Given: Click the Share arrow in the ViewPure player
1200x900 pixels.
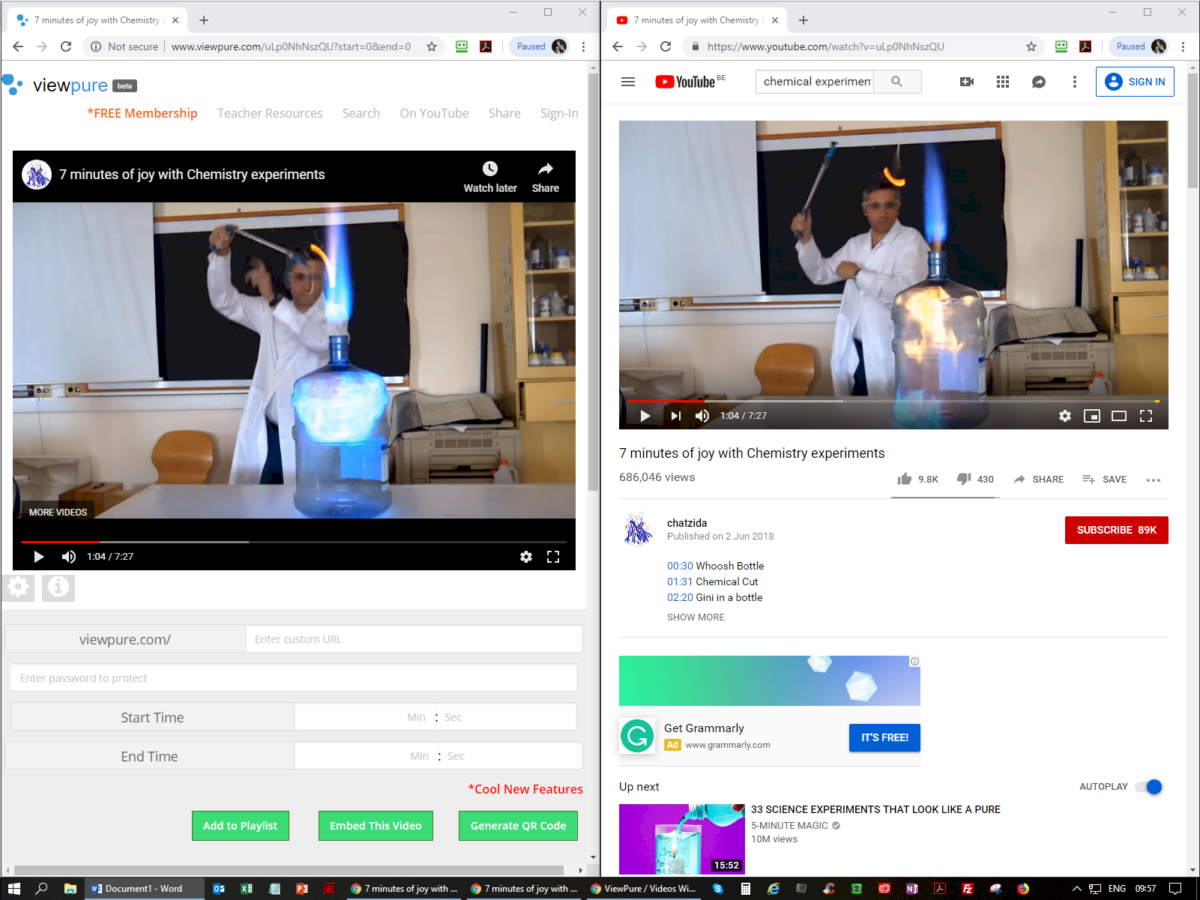Looking at the screenshot, I should click(x=545, y=169).
